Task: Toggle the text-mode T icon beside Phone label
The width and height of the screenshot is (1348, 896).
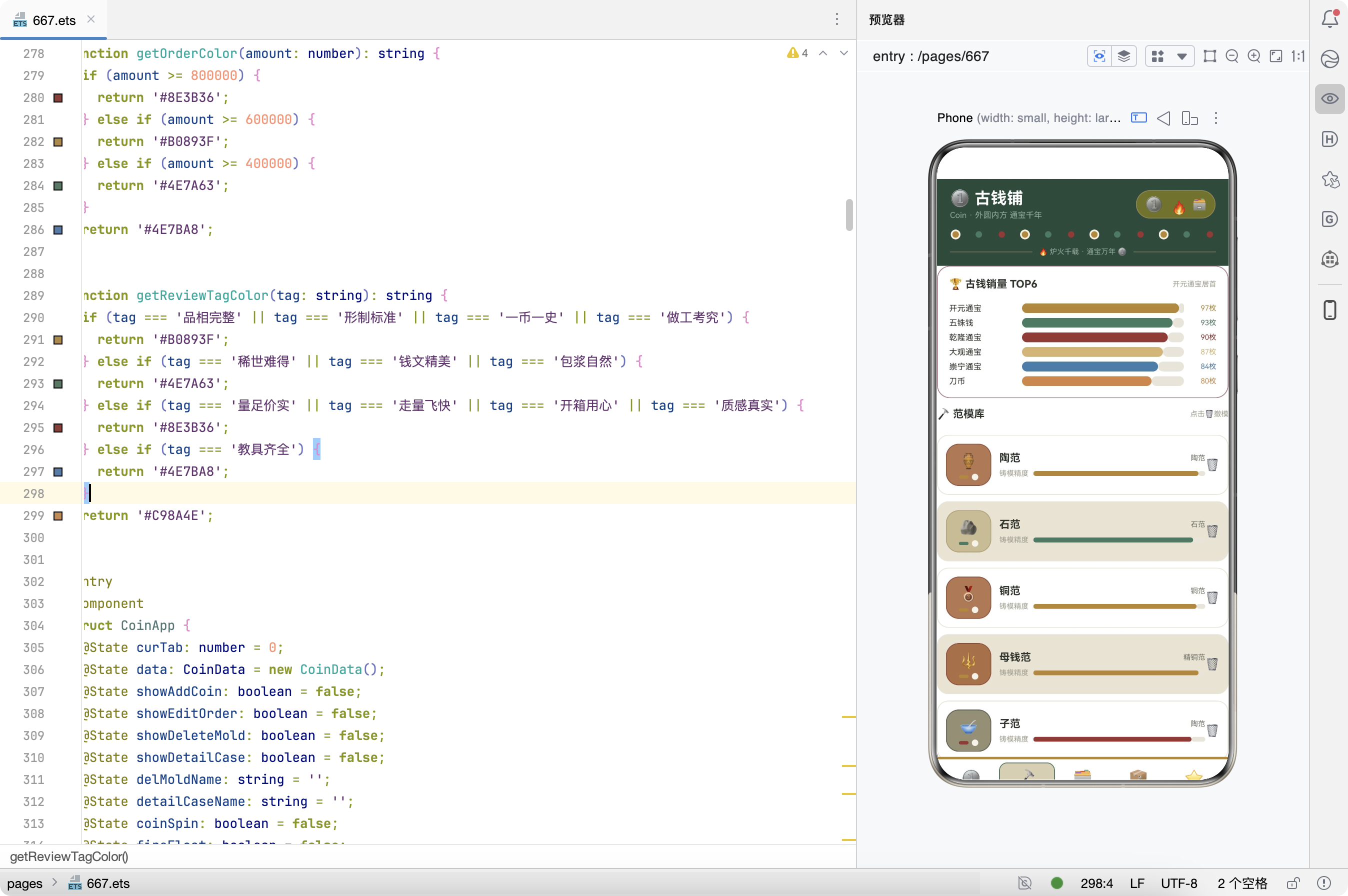Action: (1139, 117)
